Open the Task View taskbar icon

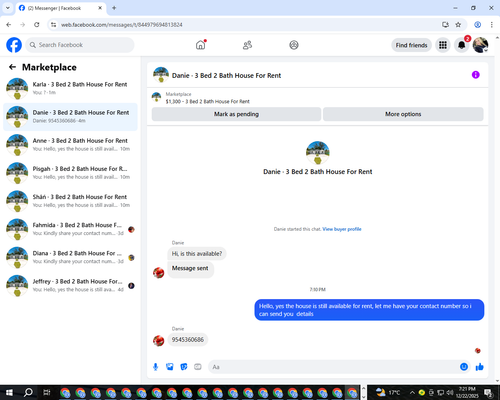[47, 392]
